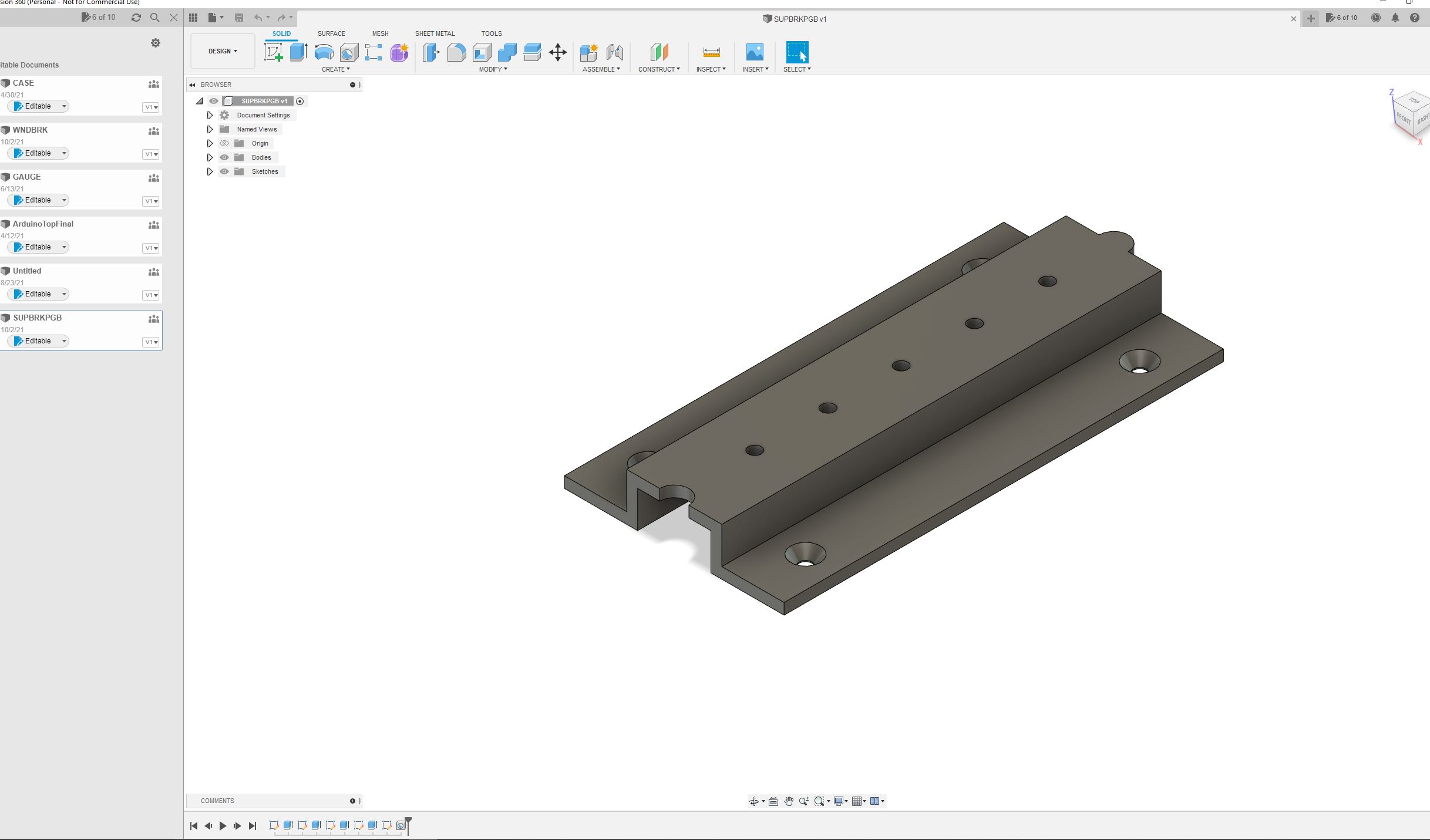
Task: Hide the Sketches folder
Action: tap(224, 171)
